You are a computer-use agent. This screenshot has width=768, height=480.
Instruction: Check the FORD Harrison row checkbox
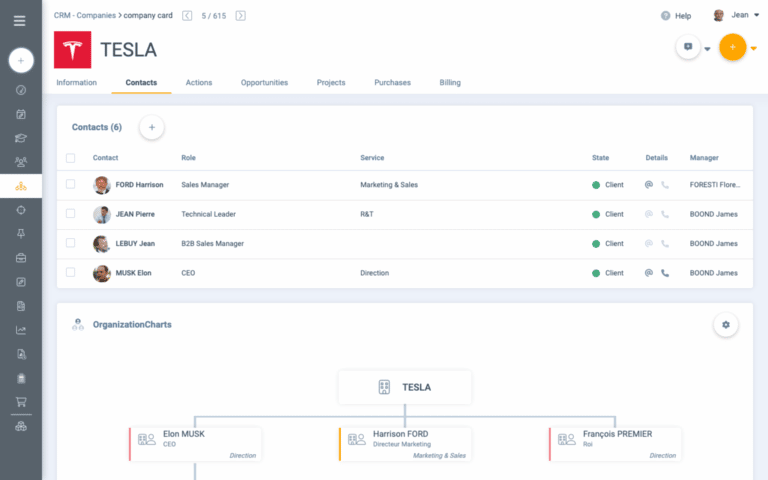tap(71, 184)
